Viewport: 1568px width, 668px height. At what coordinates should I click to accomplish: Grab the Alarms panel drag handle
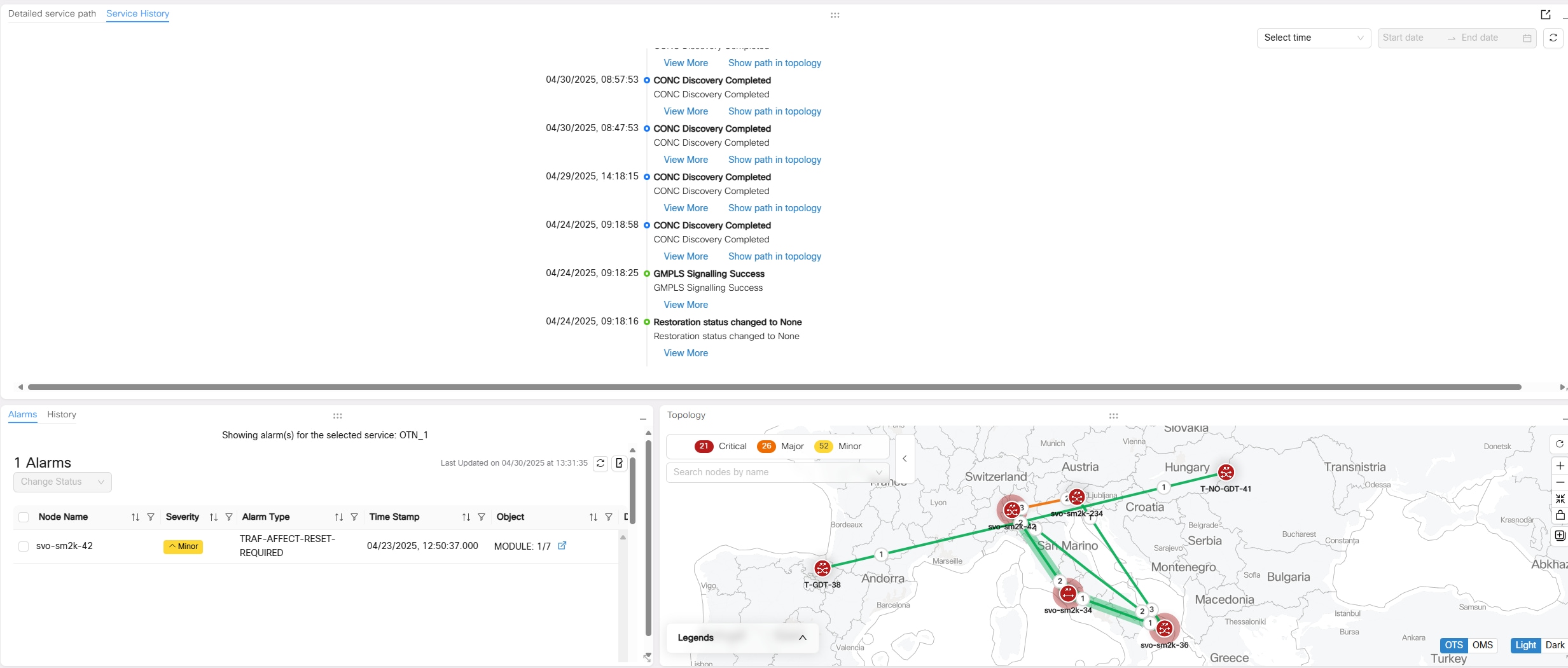pyautogui.click(x=337, y=415)
